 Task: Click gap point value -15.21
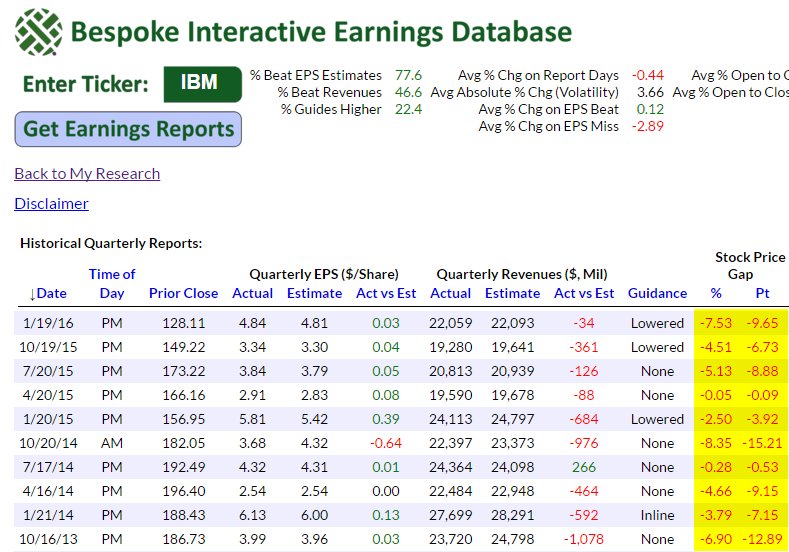(762, 443)
